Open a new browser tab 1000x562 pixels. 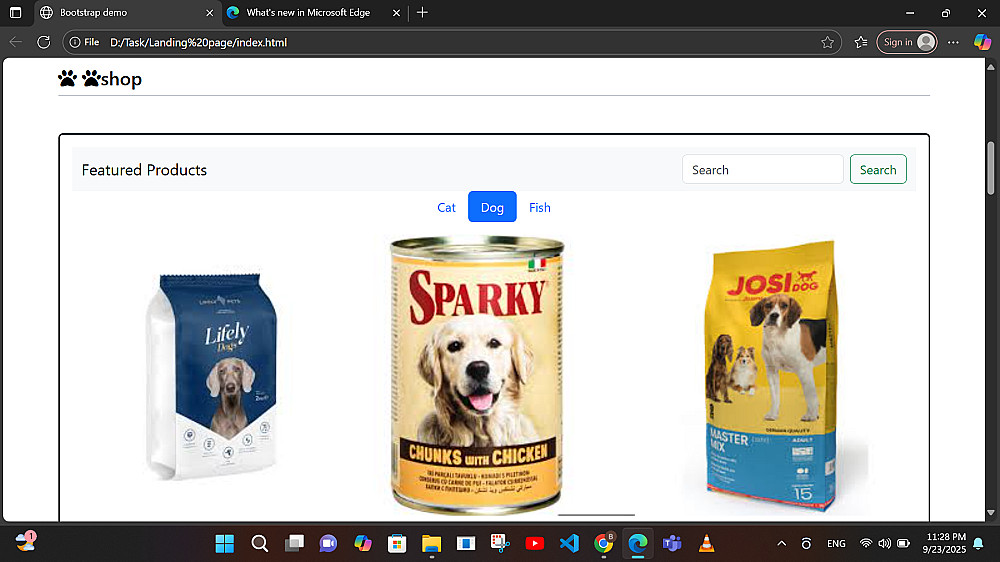point(422,13)
